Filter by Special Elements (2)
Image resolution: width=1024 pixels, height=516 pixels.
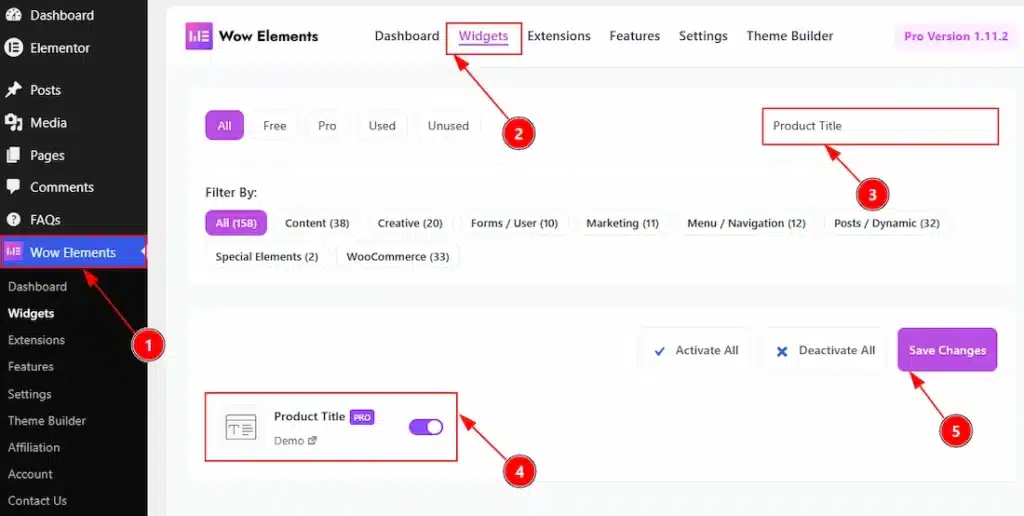click(267, 257)
